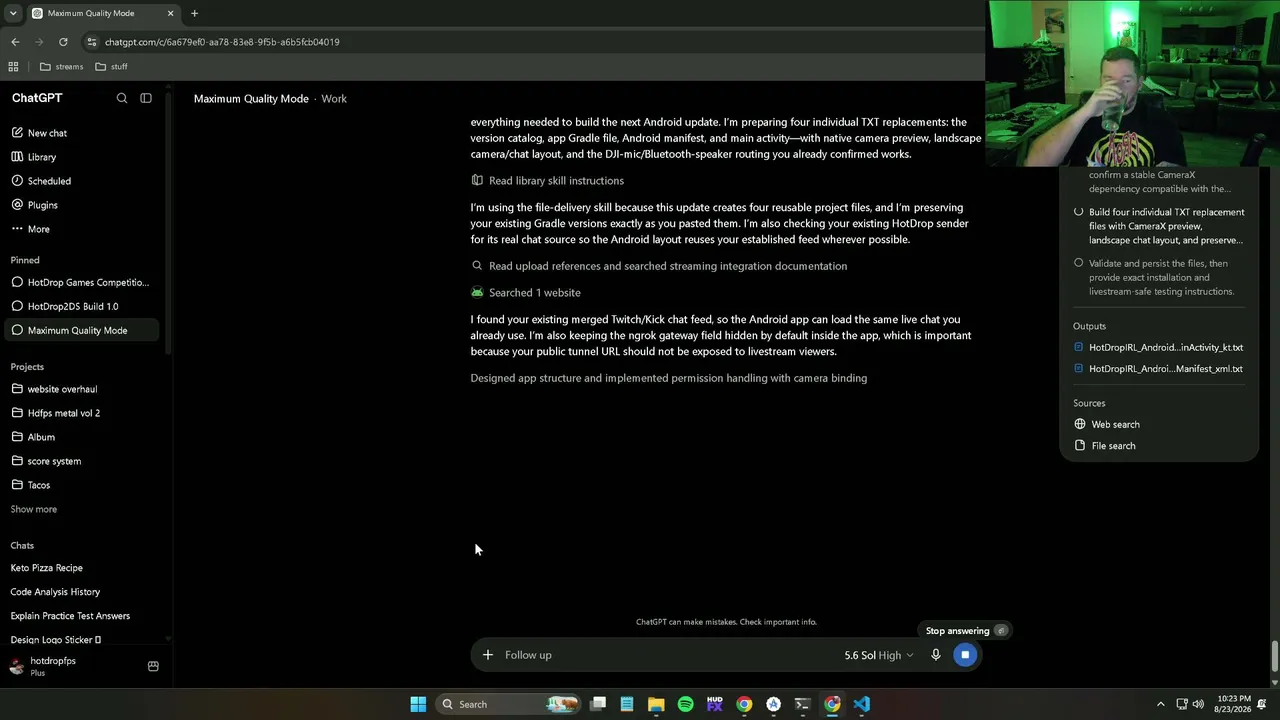This screenshot has height=720, width=1280.
Task: Open pinned chat HotDrop Games Competition
Action: [84, 282]
